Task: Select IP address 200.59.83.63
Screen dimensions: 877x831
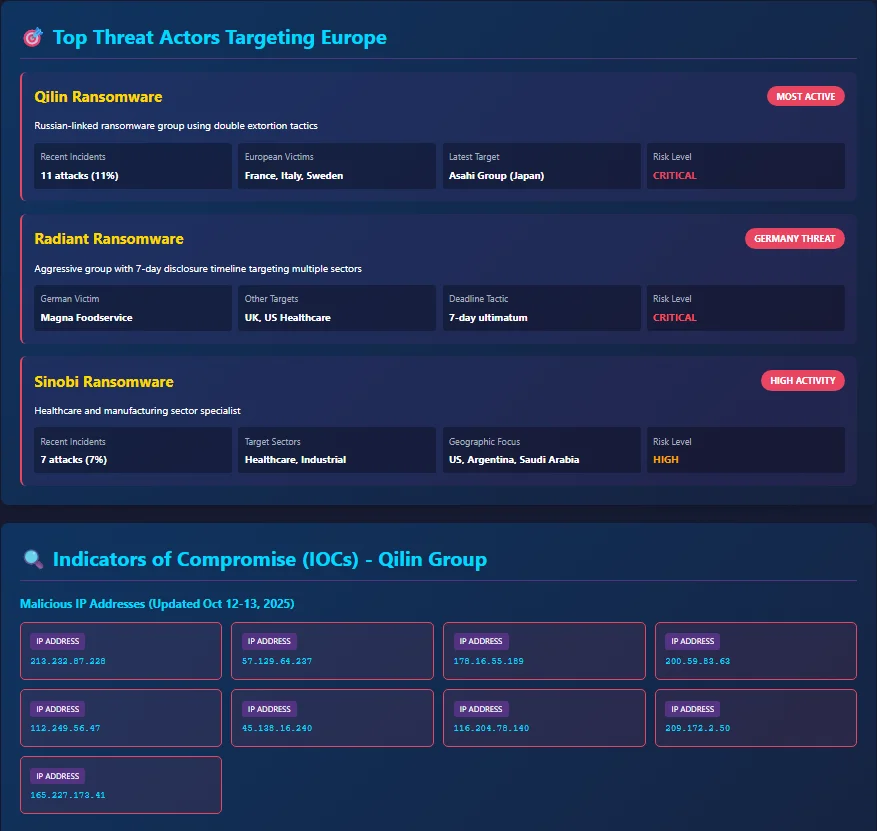Action: (x=697, y=661)
